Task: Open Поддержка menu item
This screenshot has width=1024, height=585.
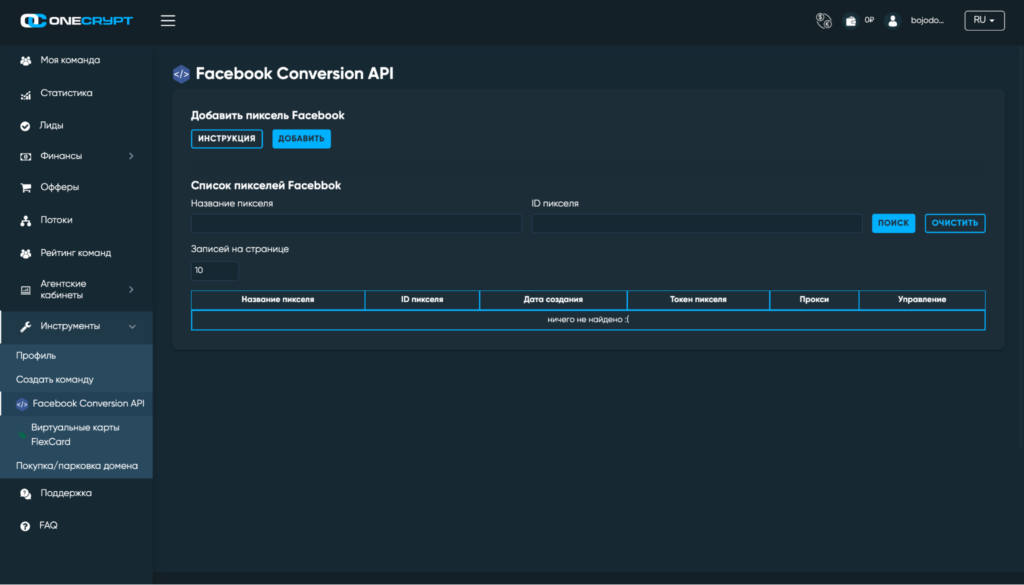Action: point(66,493)
